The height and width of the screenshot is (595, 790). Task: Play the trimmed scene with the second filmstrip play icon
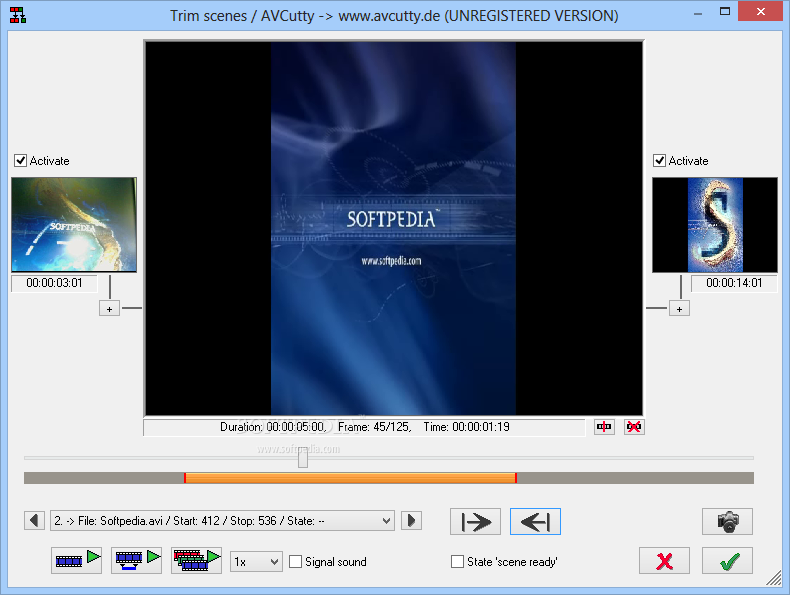(x=136, y=560)
